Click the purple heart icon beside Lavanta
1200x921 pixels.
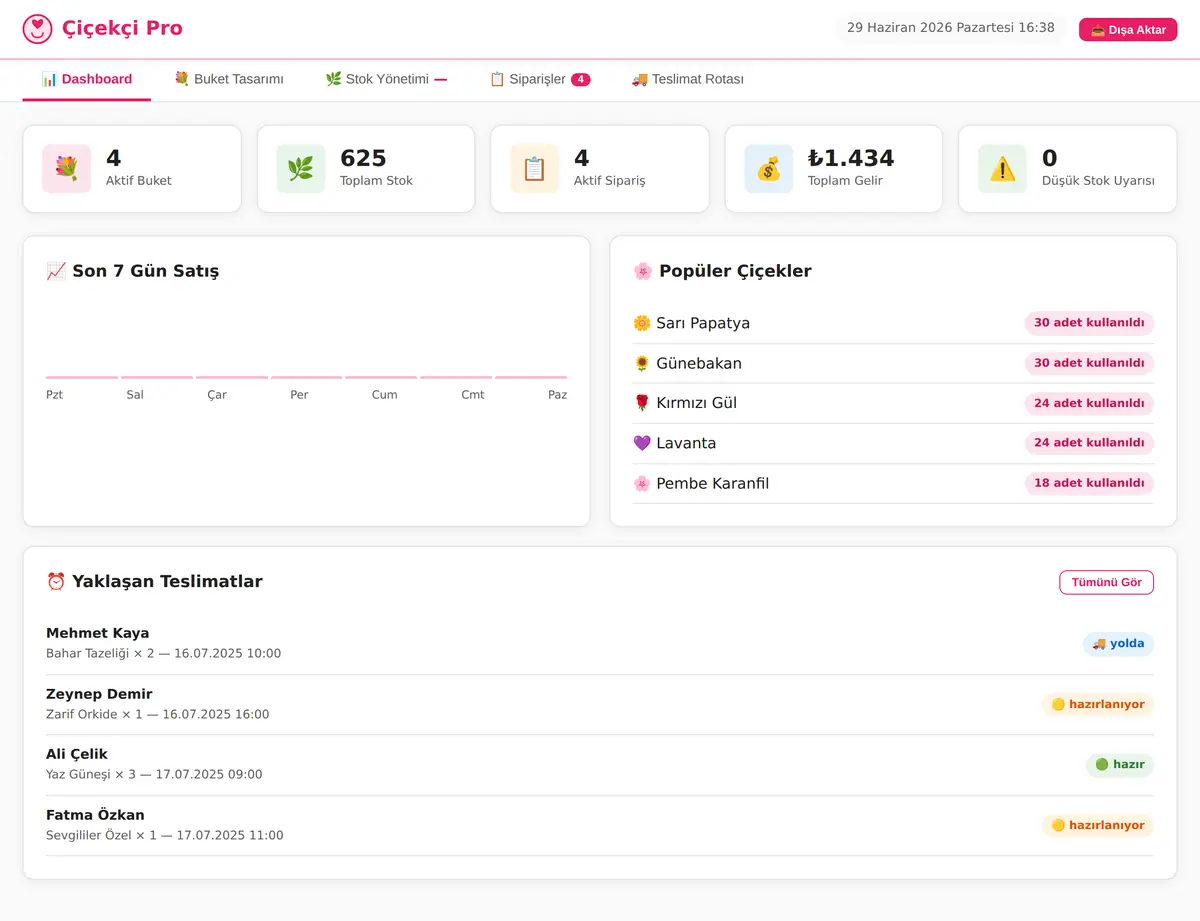642,443
